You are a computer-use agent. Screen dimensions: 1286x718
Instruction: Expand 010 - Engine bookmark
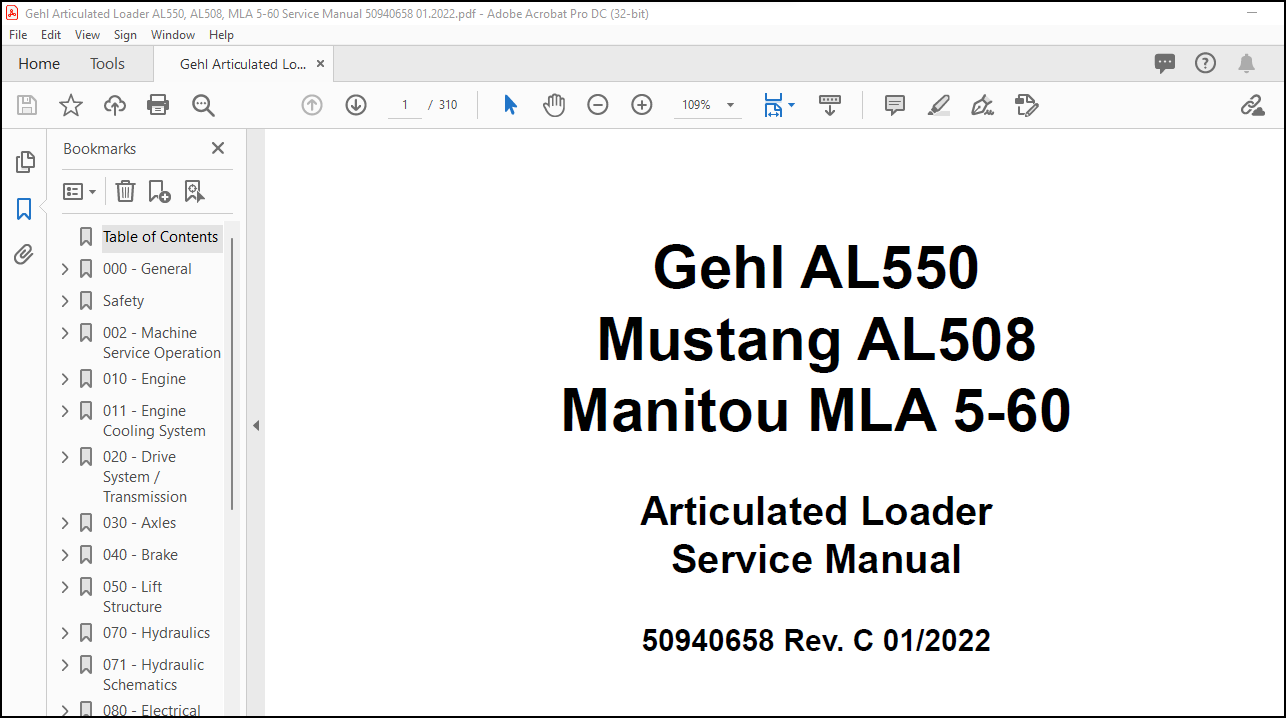coord(65,379)
